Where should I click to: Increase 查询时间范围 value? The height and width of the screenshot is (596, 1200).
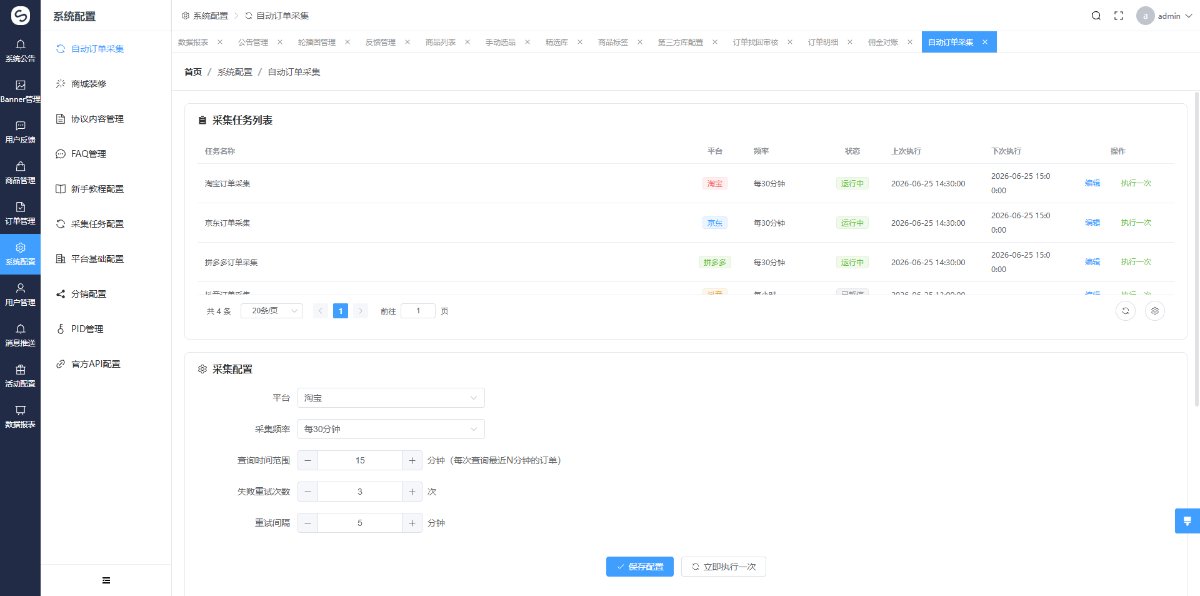tap(412, 460)
